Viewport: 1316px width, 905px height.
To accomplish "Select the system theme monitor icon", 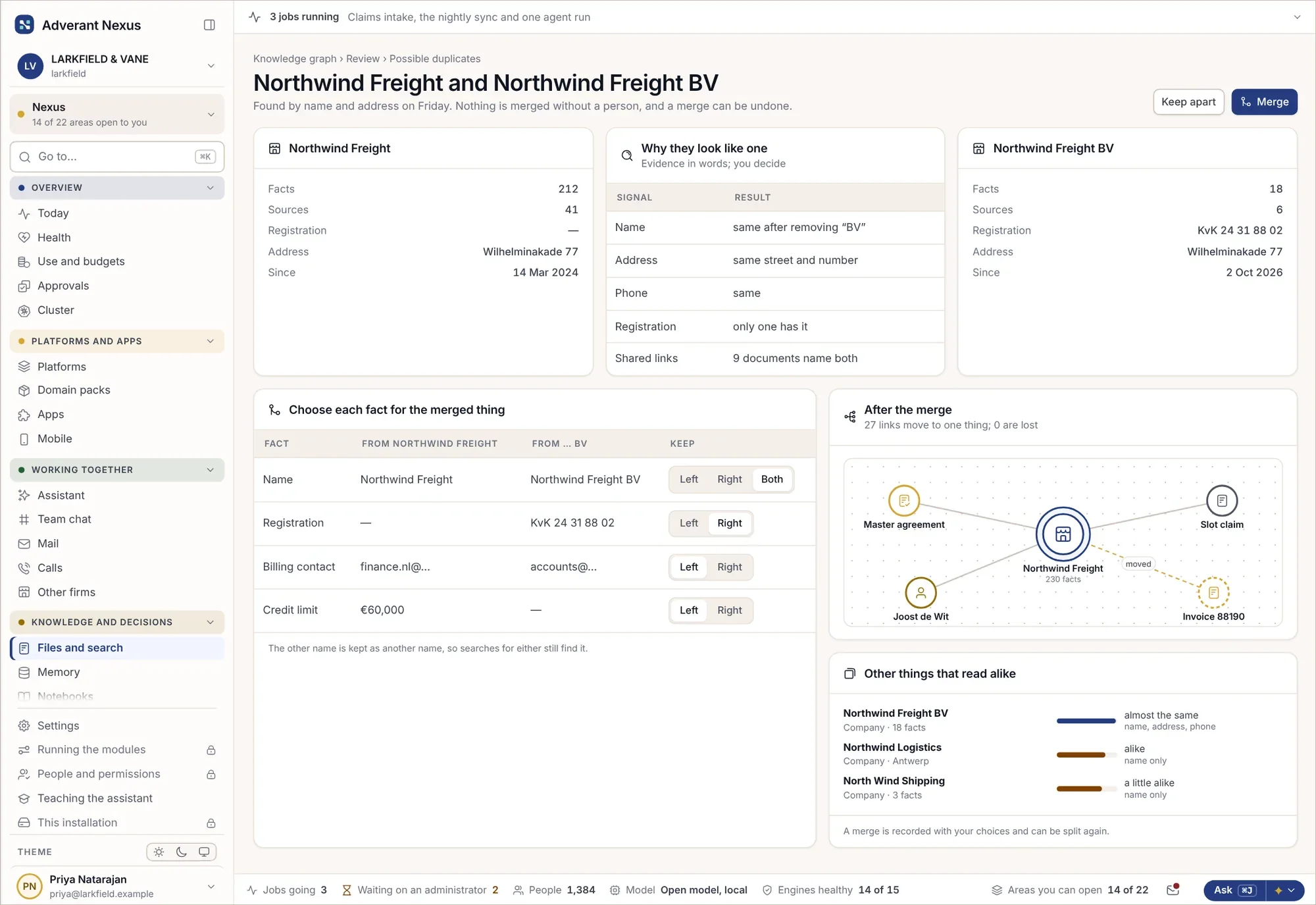I will tap(204, 852).
